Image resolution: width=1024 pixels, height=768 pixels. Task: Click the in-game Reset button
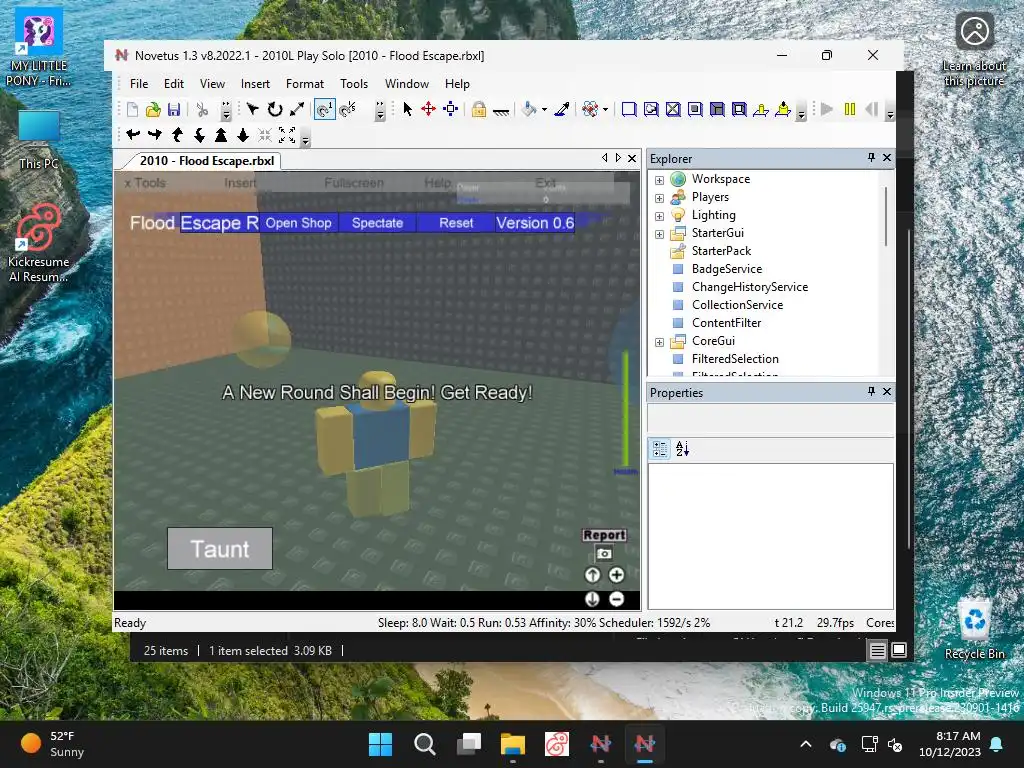click(456, 223)
